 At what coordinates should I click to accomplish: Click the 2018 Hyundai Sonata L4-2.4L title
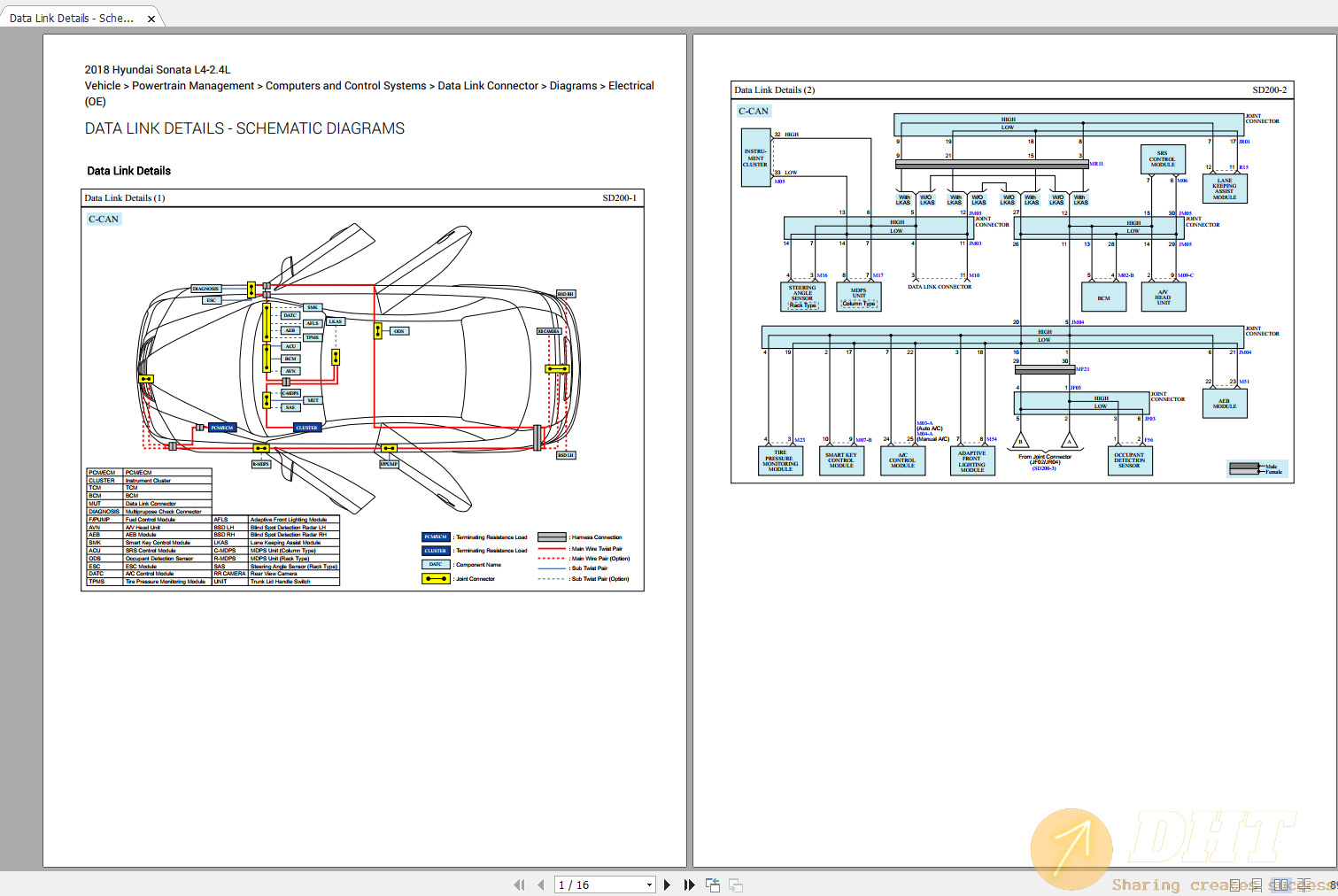[x=158, y=70]
